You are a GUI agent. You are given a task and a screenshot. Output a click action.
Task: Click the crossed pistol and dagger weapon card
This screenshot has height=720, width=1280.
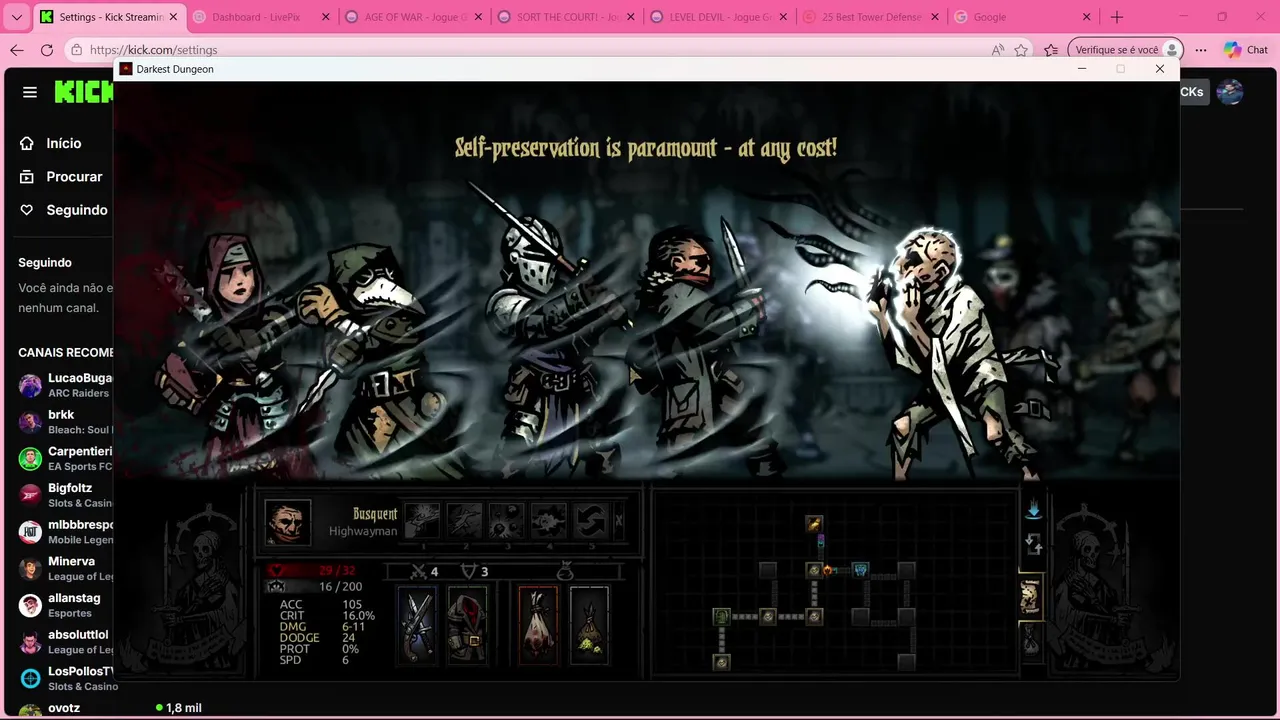418,624
